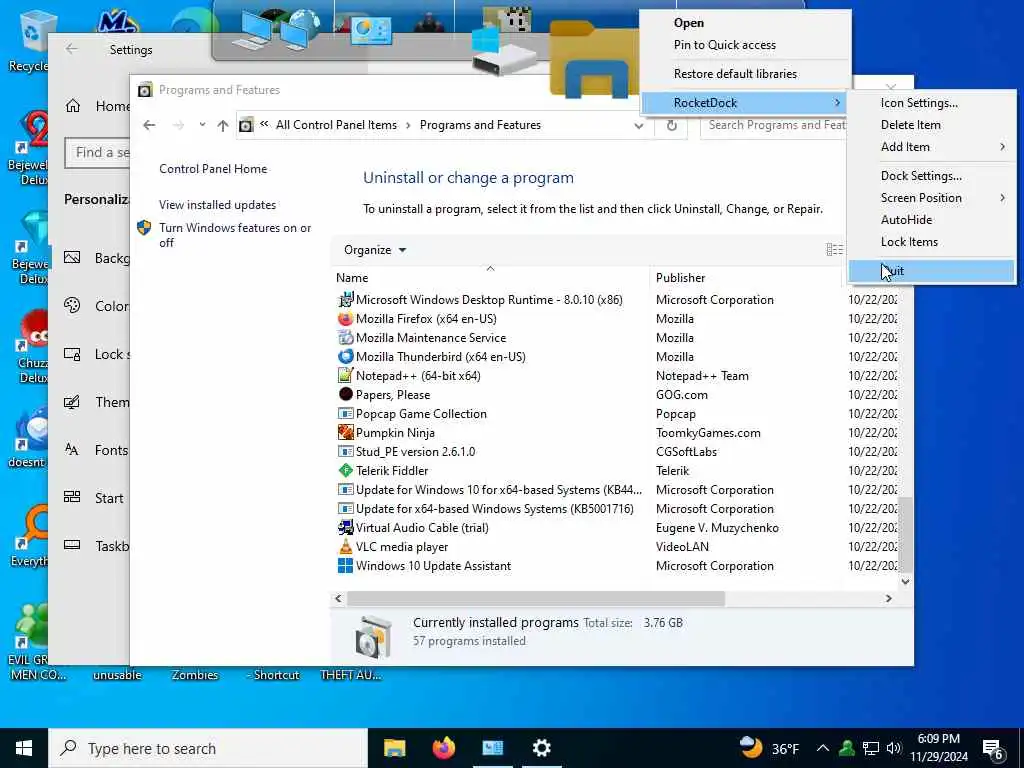Click the Search Programs and Features box
The height and width of the screenshot is (768, 1024).
coord(773,125)
